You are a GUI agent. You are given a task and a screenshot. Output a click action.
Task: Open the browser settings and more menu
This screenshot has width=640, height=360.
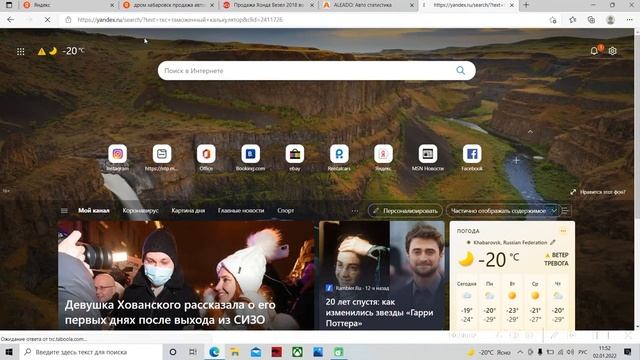(x=629, y=20)
